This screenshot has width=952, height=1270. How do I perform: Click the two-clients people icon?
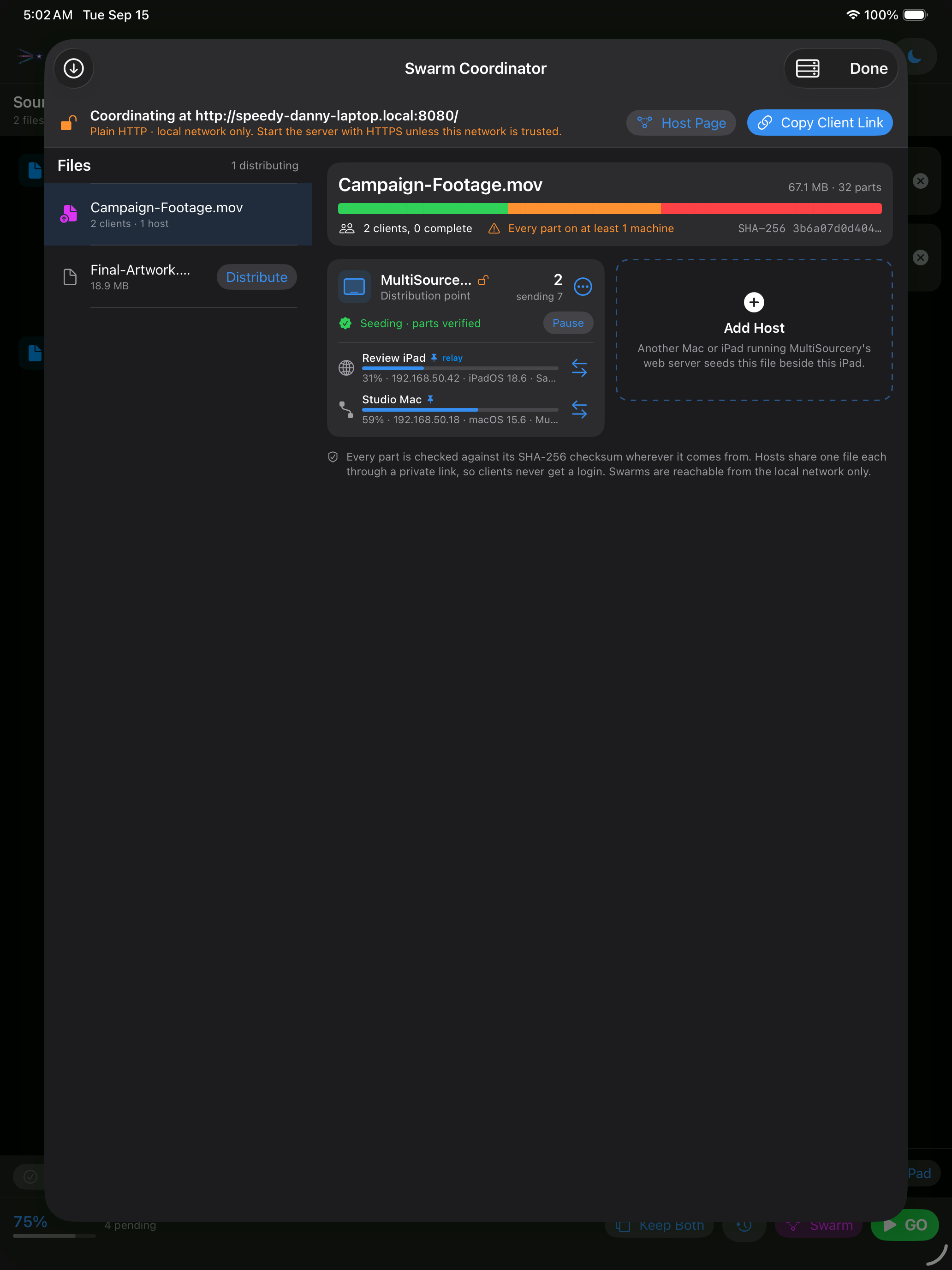coord(347,228)
